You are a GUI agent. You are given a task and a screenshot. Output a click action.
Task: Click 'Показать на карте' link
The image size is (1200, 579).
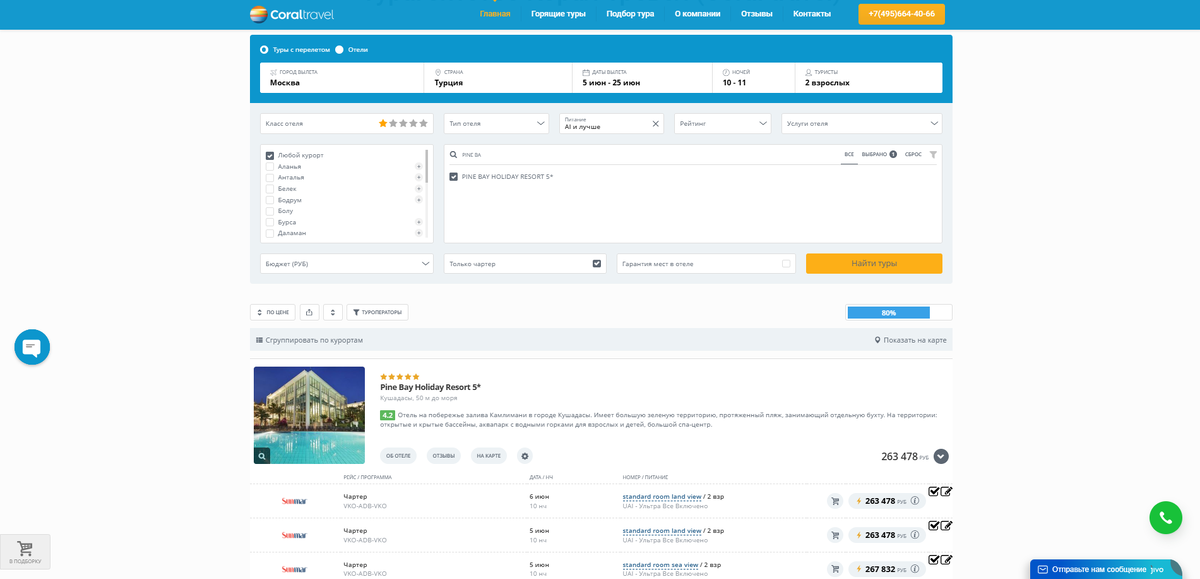click(910, 340)
